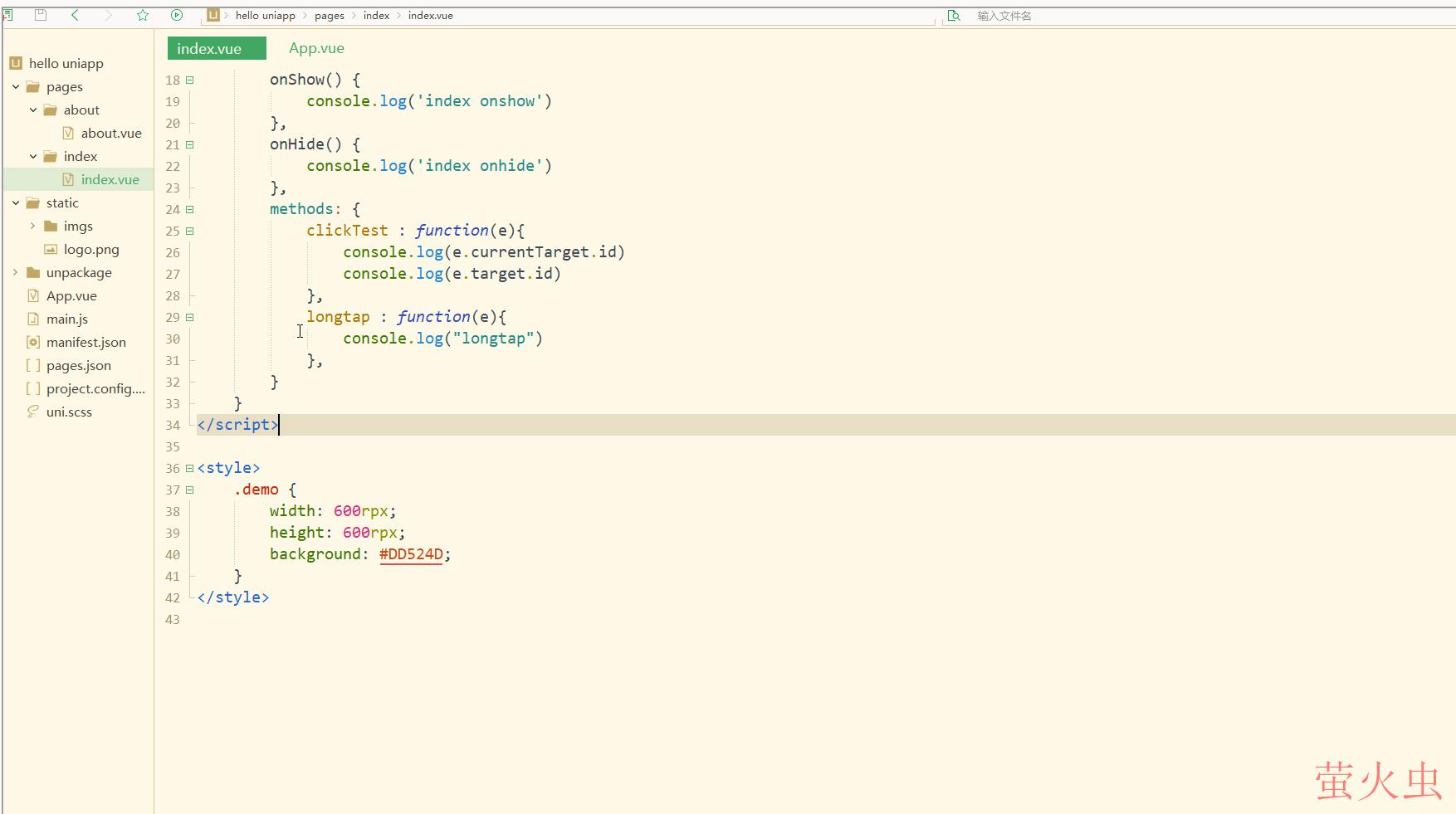Open manifest.json from the tree
1456x814 pixels.
(86, 342)
